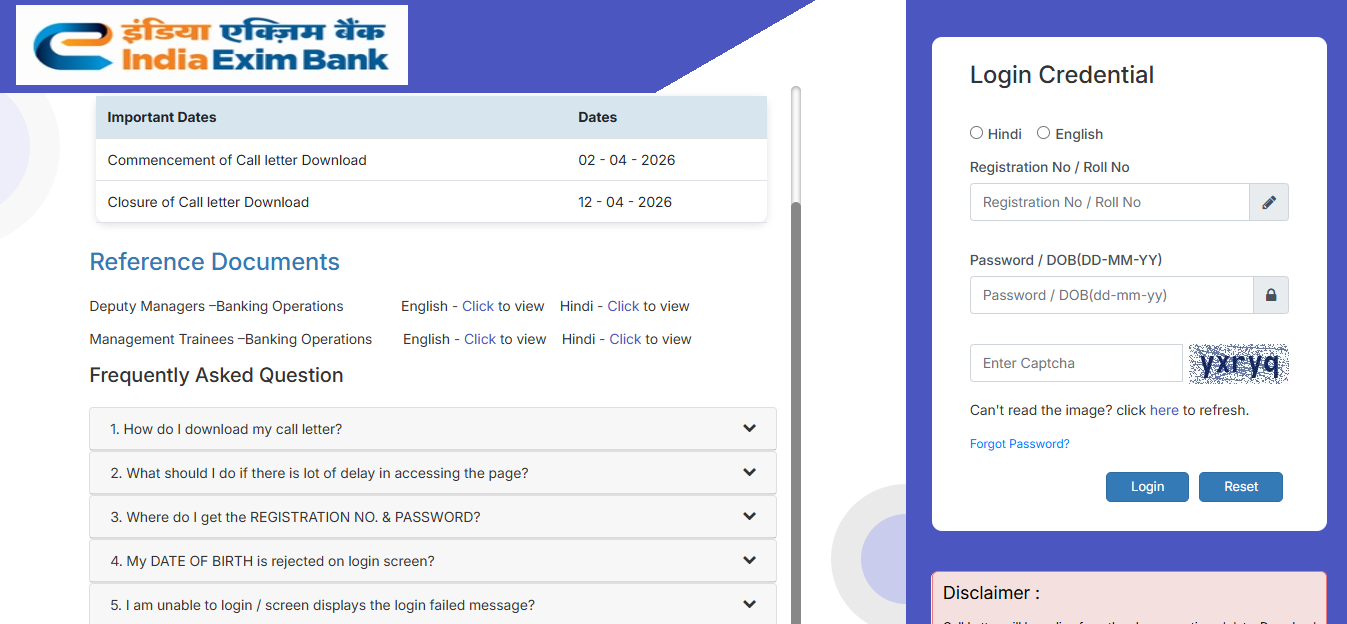Click chevron for unable to login FAQ
This screenshot has width=1347, height=624.
749,605
